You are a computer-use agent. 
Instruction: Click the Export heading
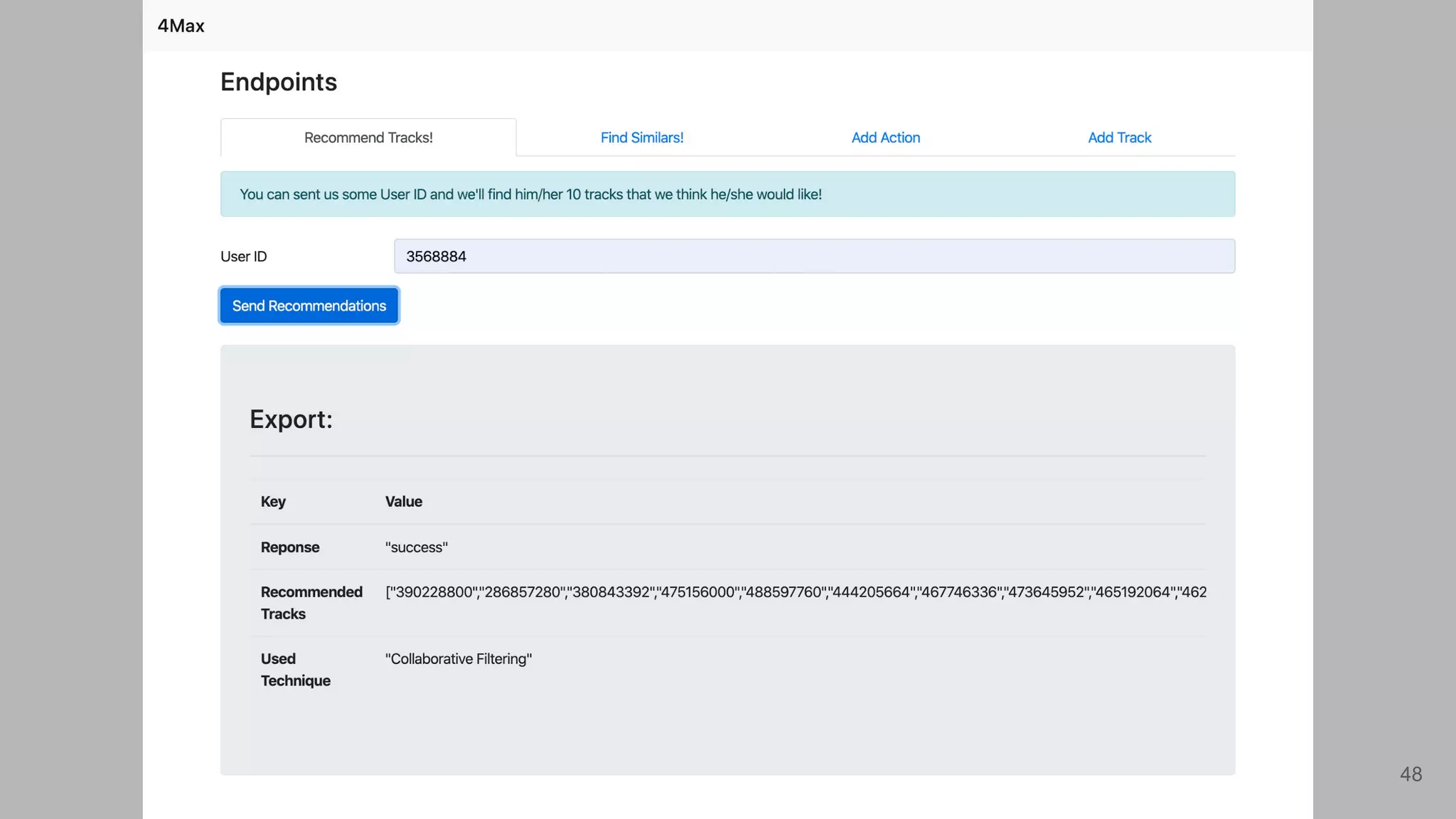[x=291, y=419]
